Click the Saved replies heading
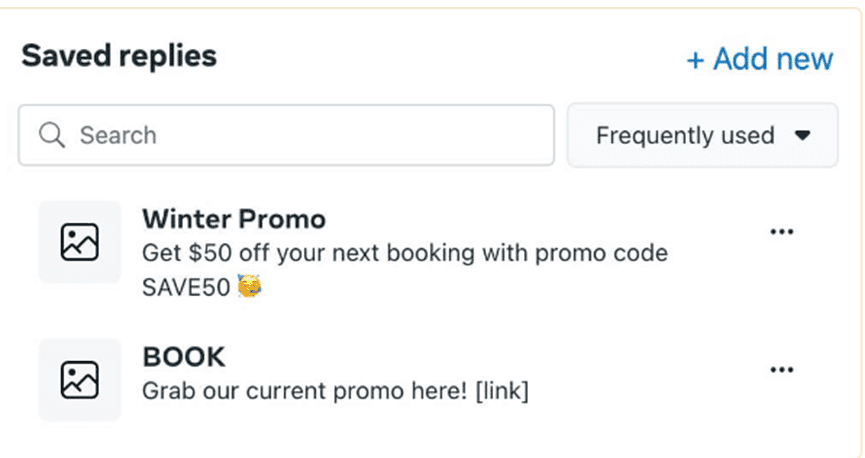 (x=119, y=56)
